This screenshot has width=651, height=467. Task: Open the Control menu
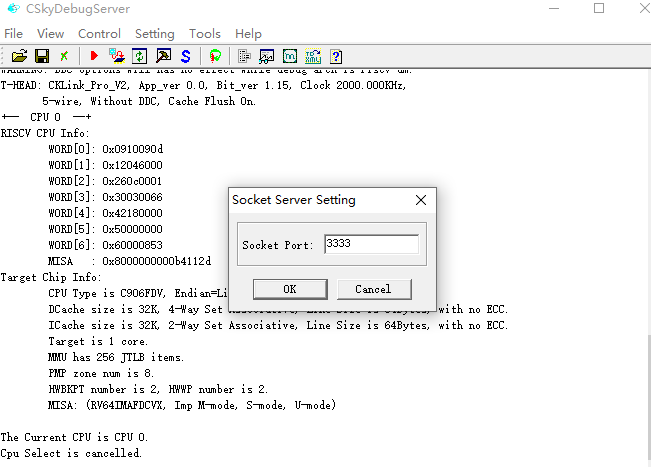pyautogui.click(x=99, y=33)
